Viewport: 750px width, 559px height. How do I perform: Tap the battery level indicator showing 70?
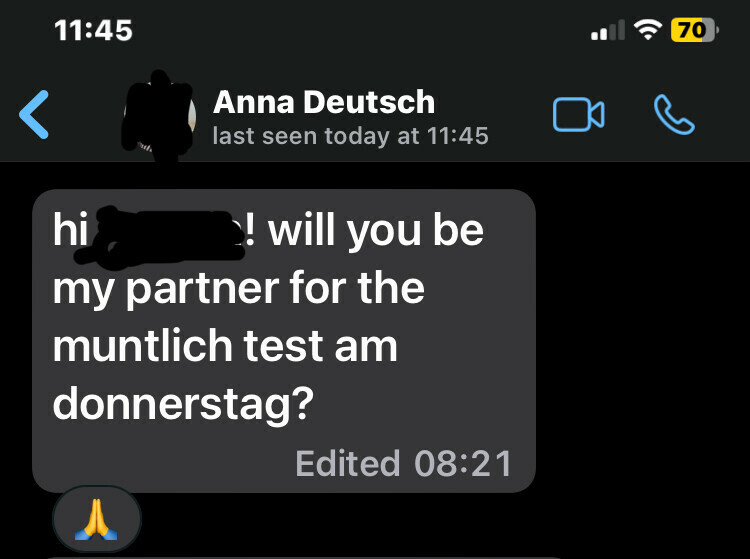pos(694,30)
